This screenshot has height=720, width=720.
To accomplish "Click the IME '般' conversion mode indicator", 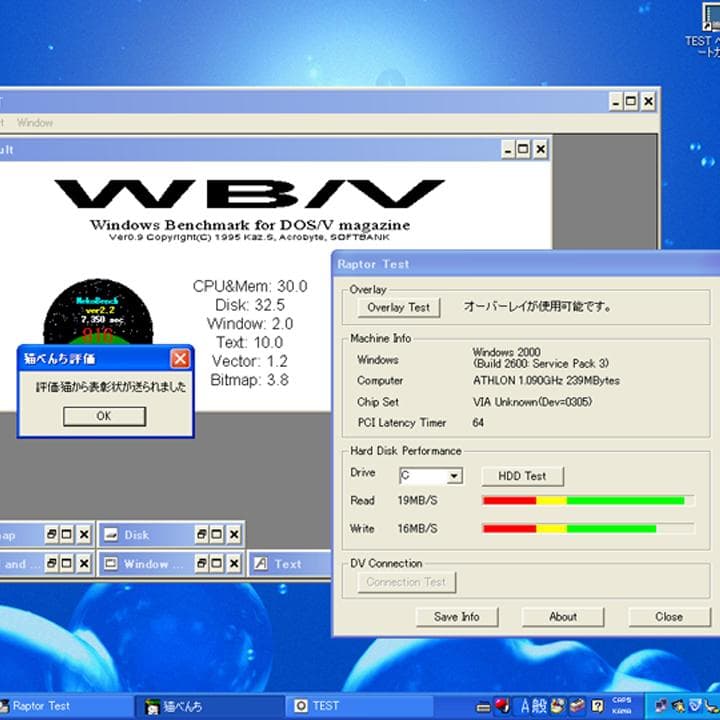I will pyautogui.click(x=540, y=706).
